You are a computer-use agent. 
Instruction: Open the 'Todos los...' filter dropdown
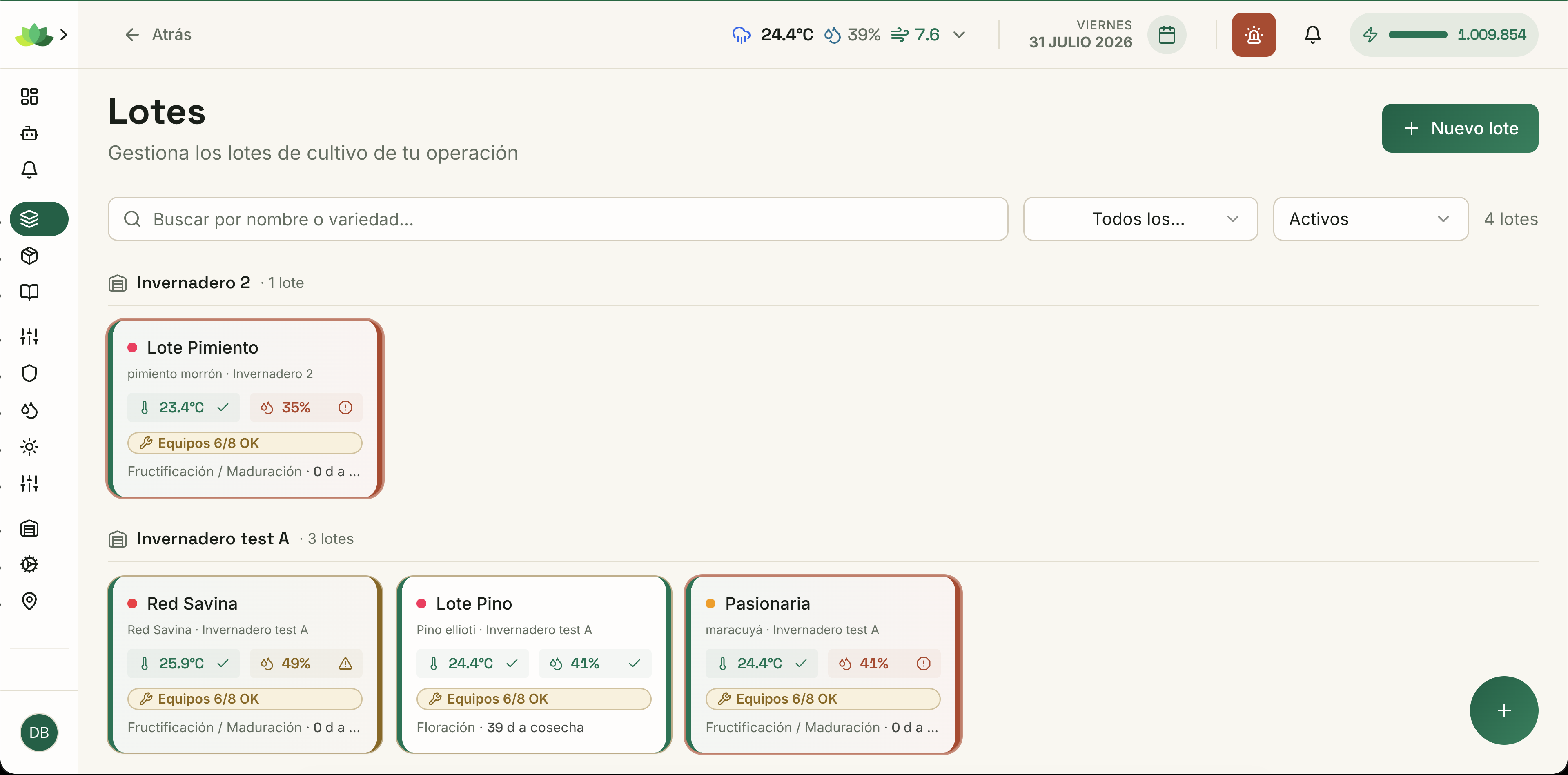click(1140, 218)
